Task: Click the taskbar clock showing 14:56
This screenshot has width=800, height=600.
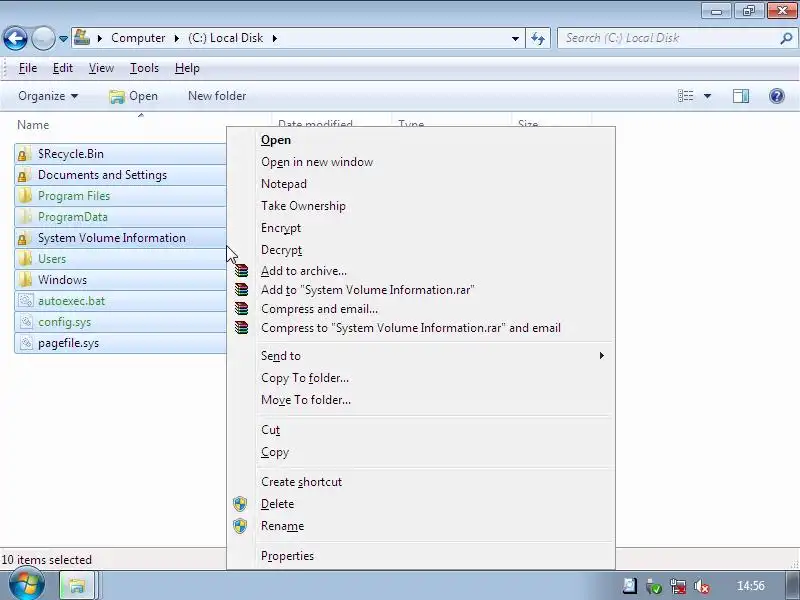Action: tap(751, 586)
